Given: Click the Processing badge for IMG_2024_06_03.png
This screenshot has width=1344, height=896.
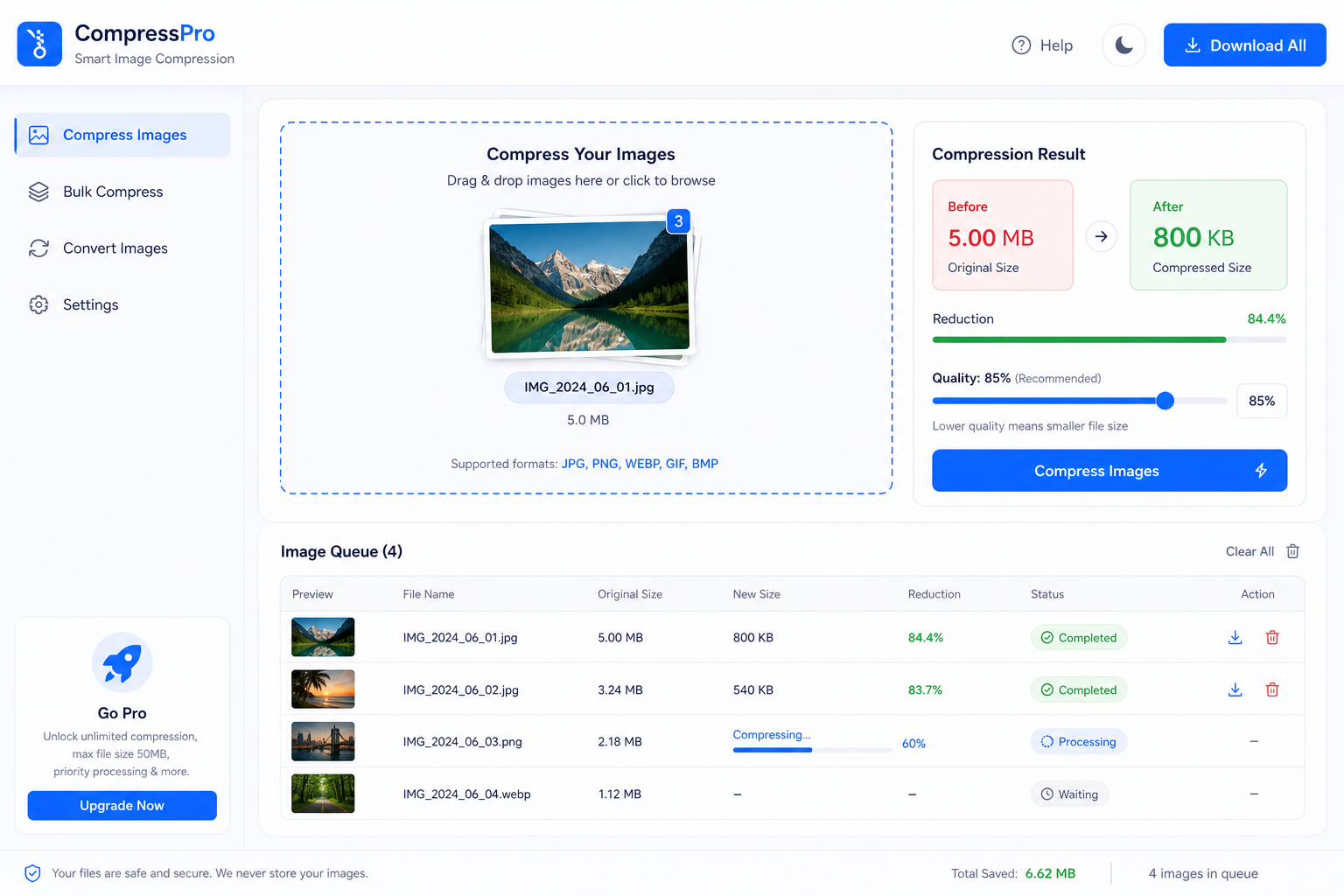Looking at the screenshot, I should (1079, 742).
